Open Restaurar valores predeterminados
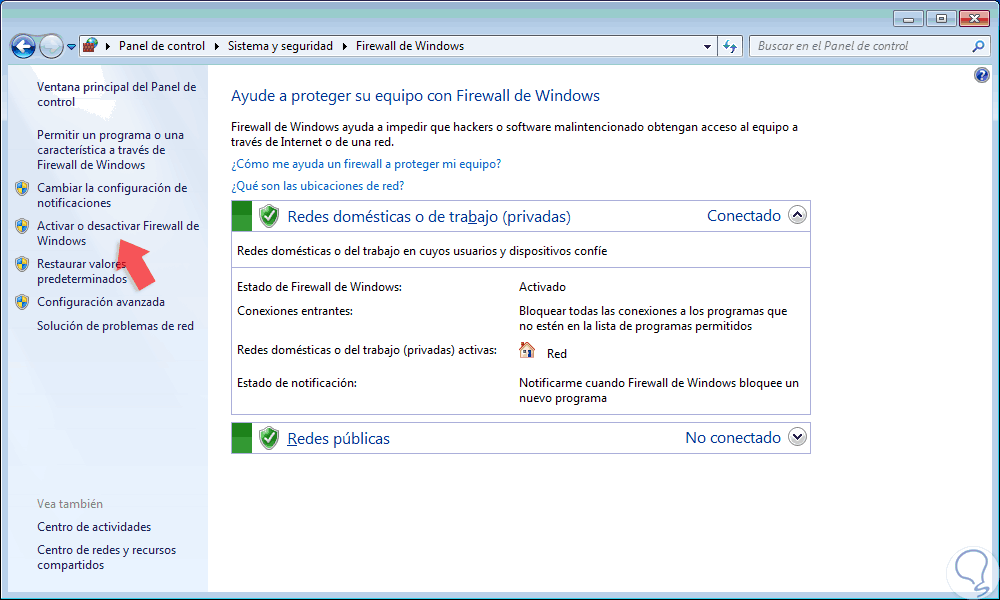The image size is (1000, 600). point(82,271)
